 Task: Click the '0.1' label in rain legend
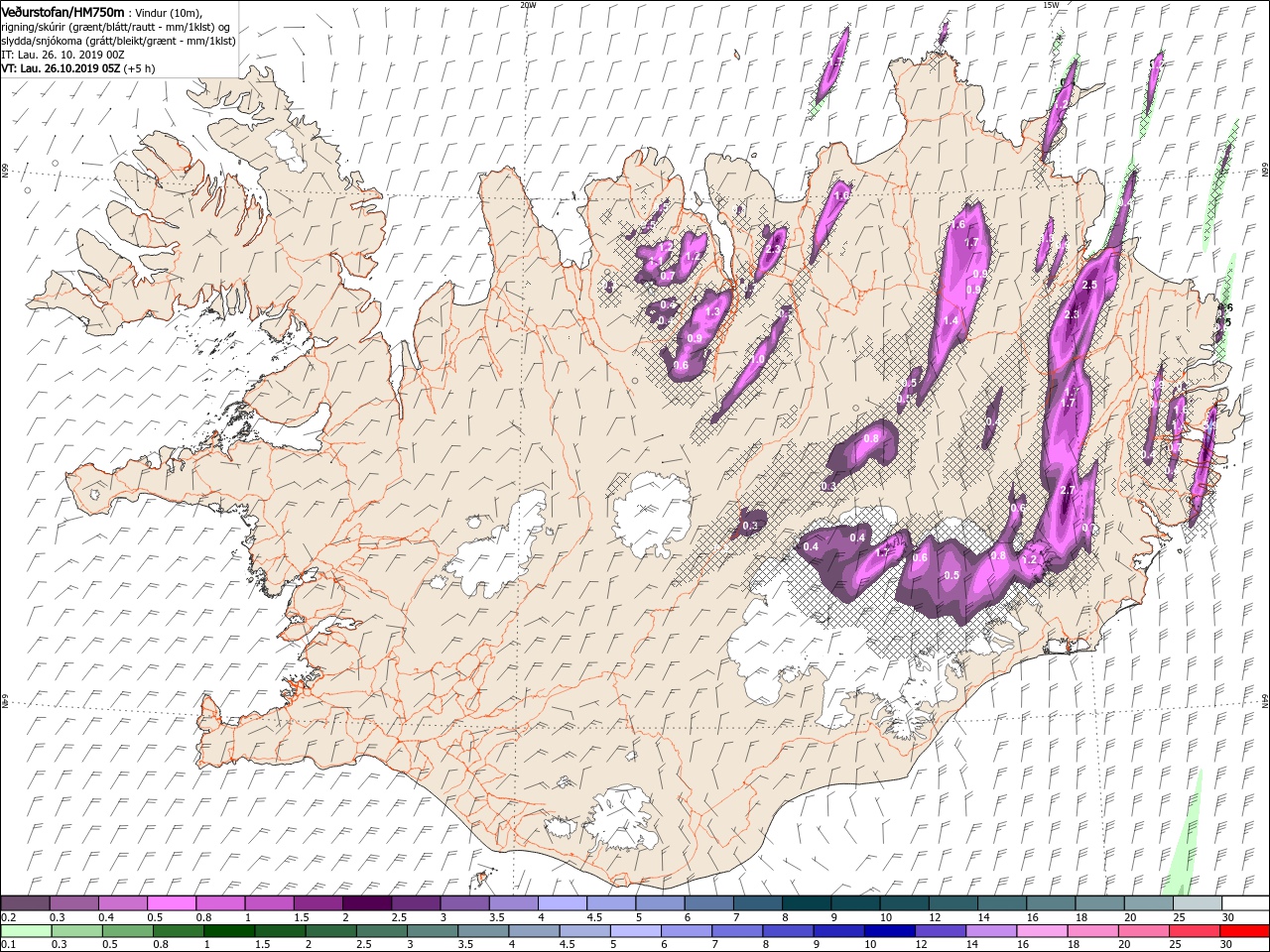pos(8,945)
